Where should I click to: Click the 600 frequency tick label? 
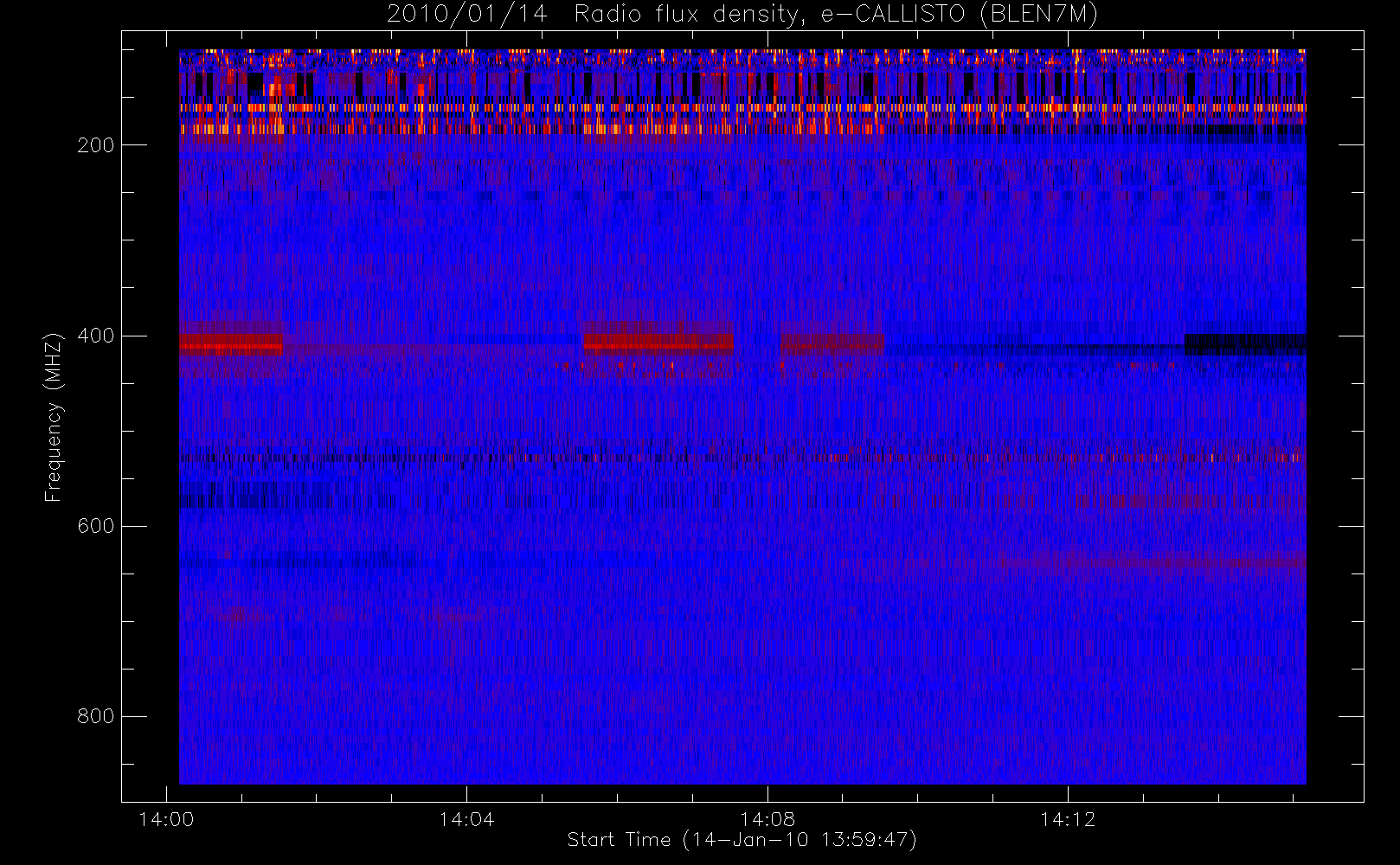tap(95, 526)
